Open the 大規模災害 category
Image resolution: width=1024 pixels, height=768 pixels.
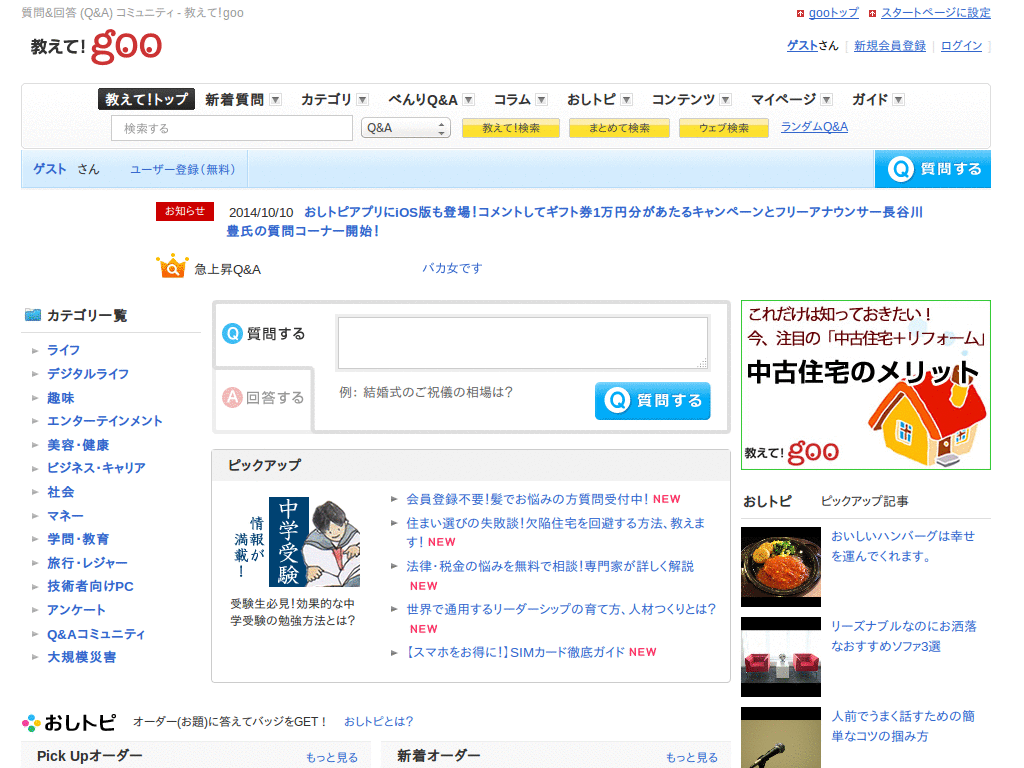point(82,657)
